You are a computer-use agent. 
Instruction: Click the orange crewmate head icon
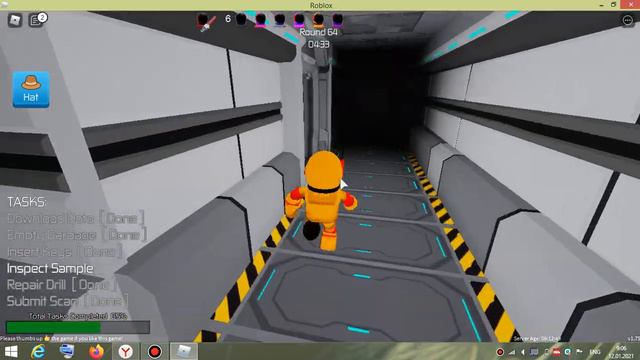coord(318,20)
